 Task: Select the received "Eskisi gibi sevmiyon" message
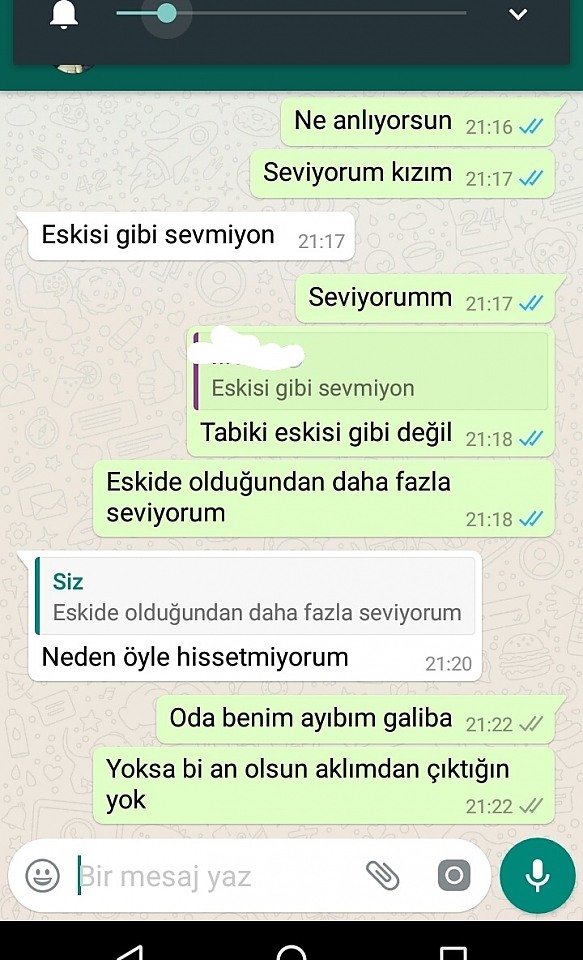point(191,236)
